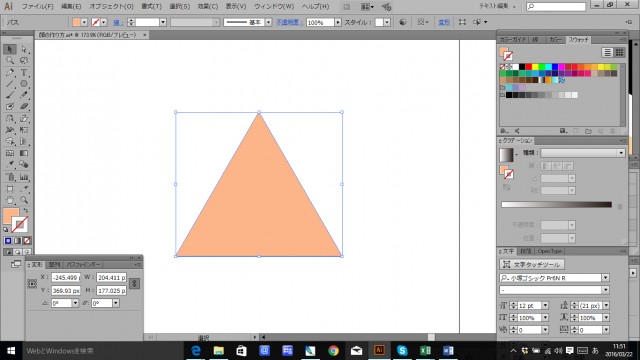Set the Color fill mode button
The height and width of the screenshot is (360, 640).
coord(8,241)
